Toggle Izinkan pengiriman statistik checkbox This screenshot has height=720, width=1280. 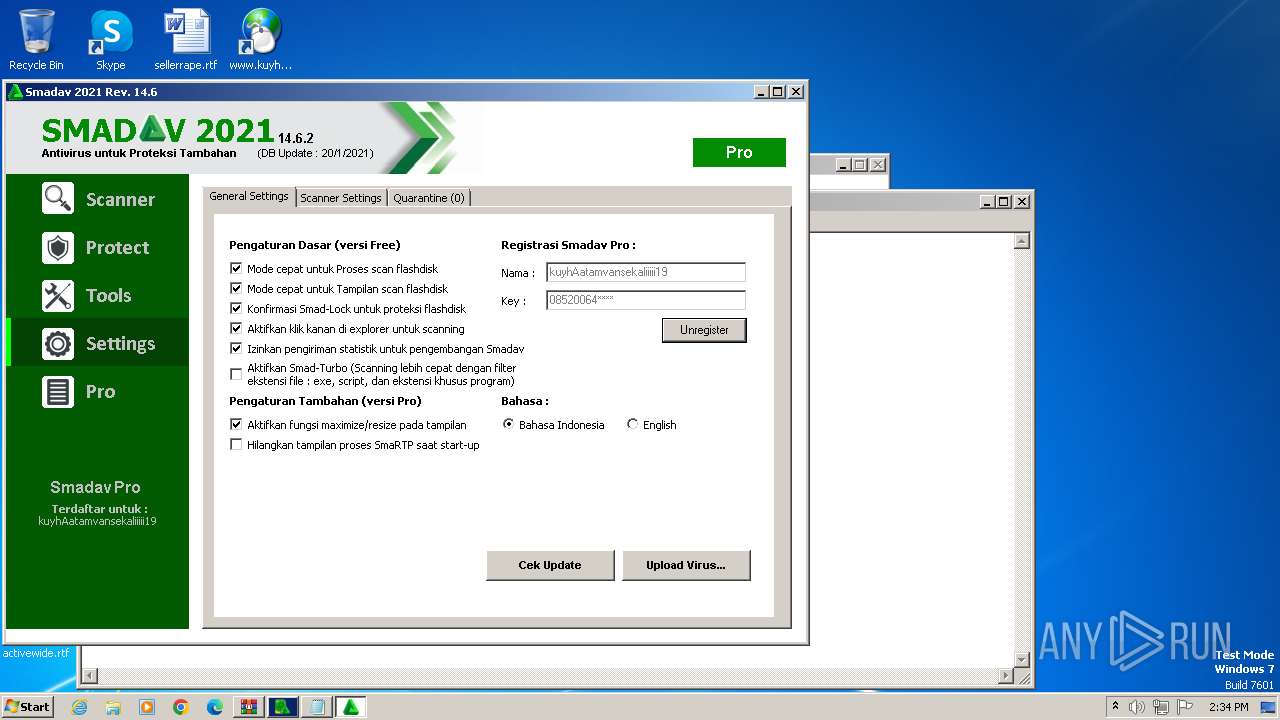click(x=236, y=349)
